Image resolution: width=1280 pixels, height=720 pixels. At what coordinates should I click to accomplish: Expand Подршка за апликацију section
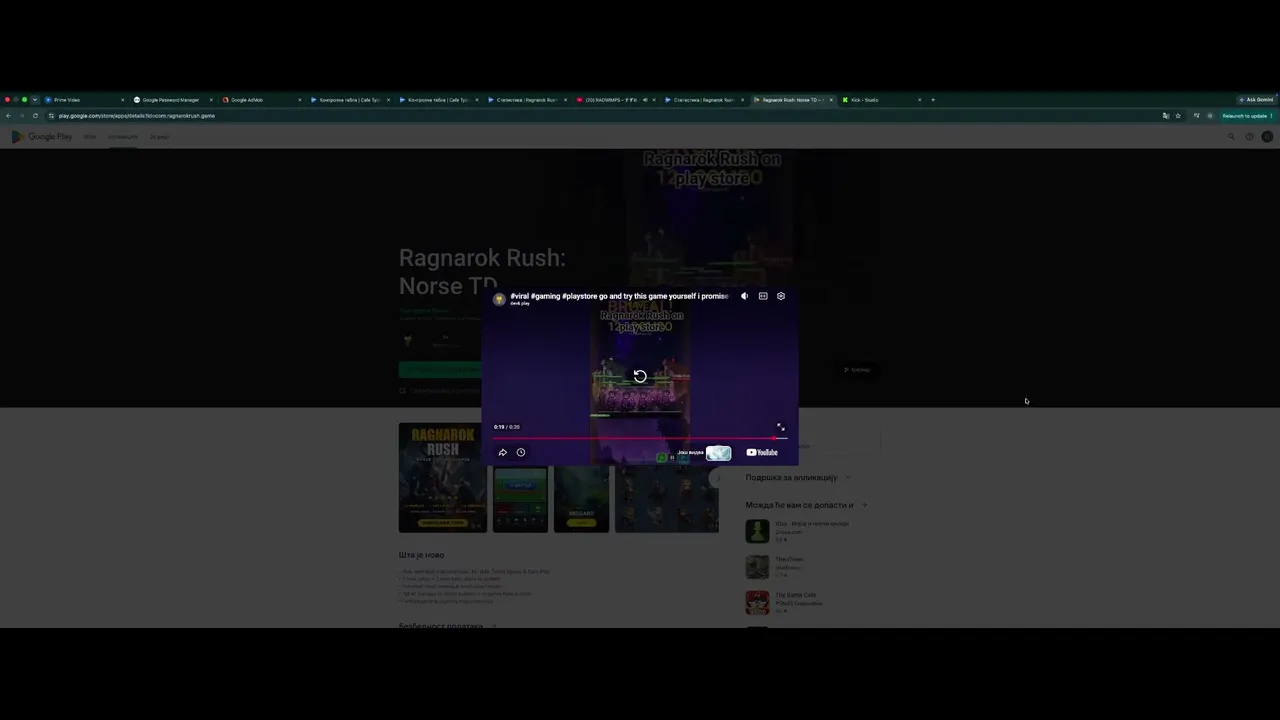tap(848, 478)
